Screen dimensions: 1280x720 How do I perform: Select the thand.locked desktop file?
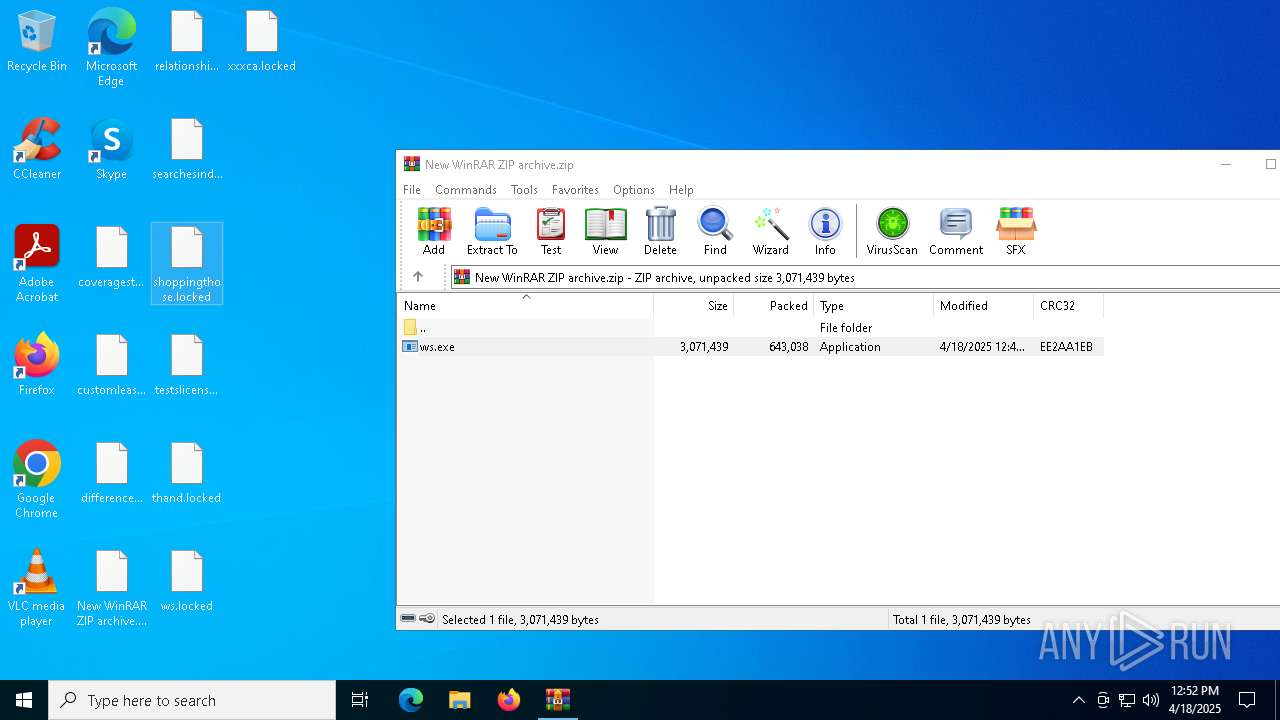(x=187, y=474)
